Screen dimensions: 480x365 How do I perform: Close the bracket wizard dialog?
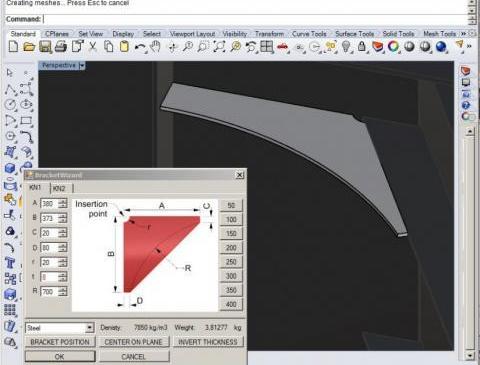[240, 175]
